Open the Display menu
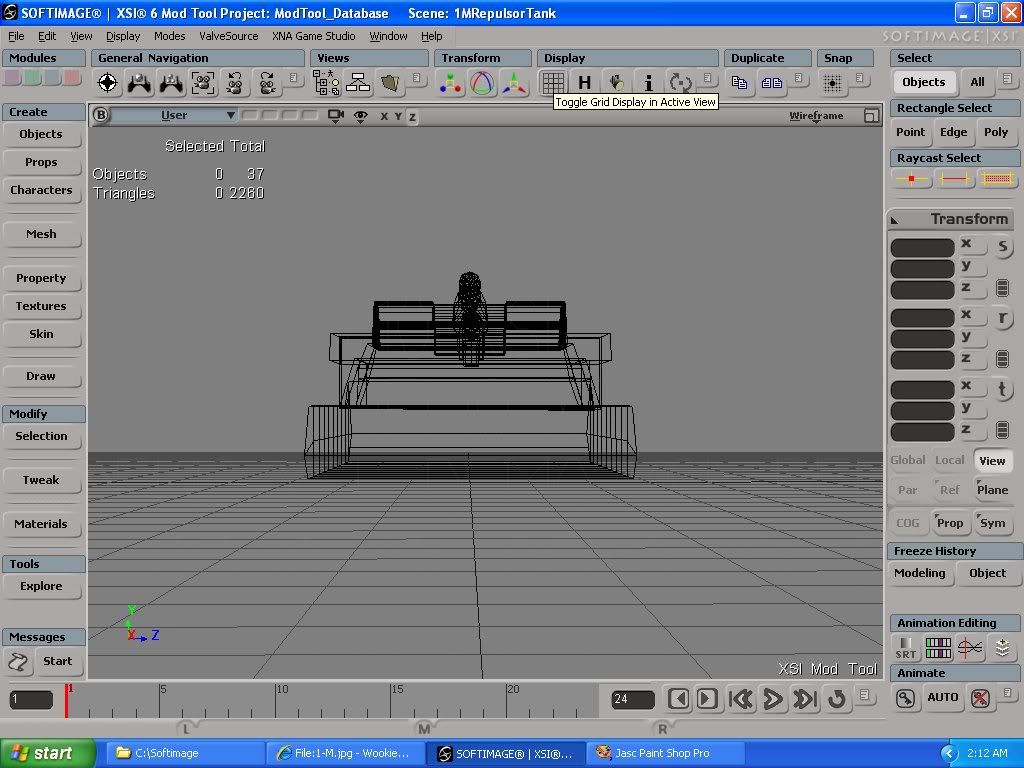This screenshot has height=768, width=1024. (x=123, y=36)
